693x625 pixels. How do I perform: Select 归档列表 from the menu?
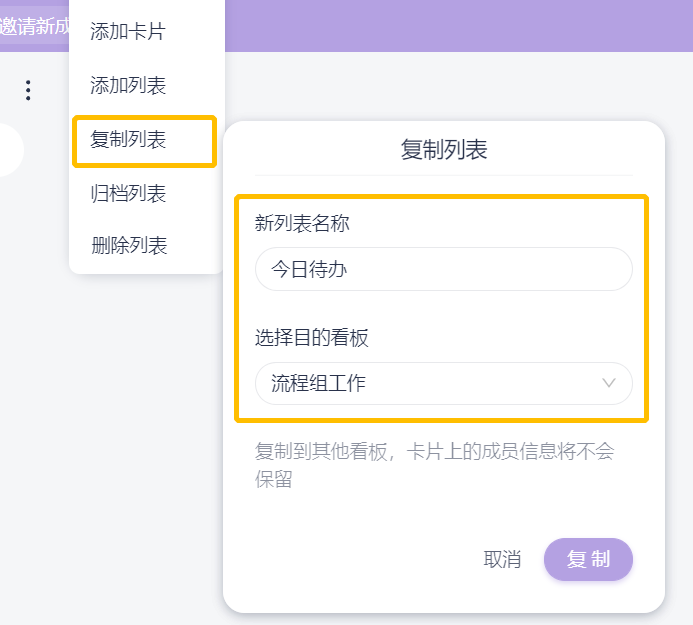click(128, 193)
